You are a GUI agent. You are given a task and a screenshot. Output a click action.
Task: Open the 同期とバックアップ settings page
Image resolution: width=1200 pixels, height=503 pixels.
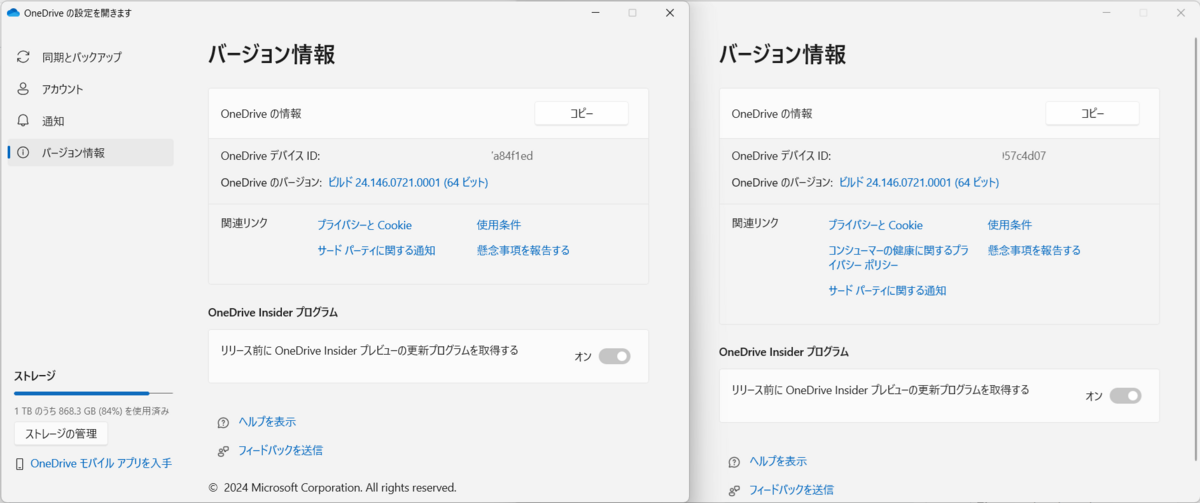[x=90, y=57]
